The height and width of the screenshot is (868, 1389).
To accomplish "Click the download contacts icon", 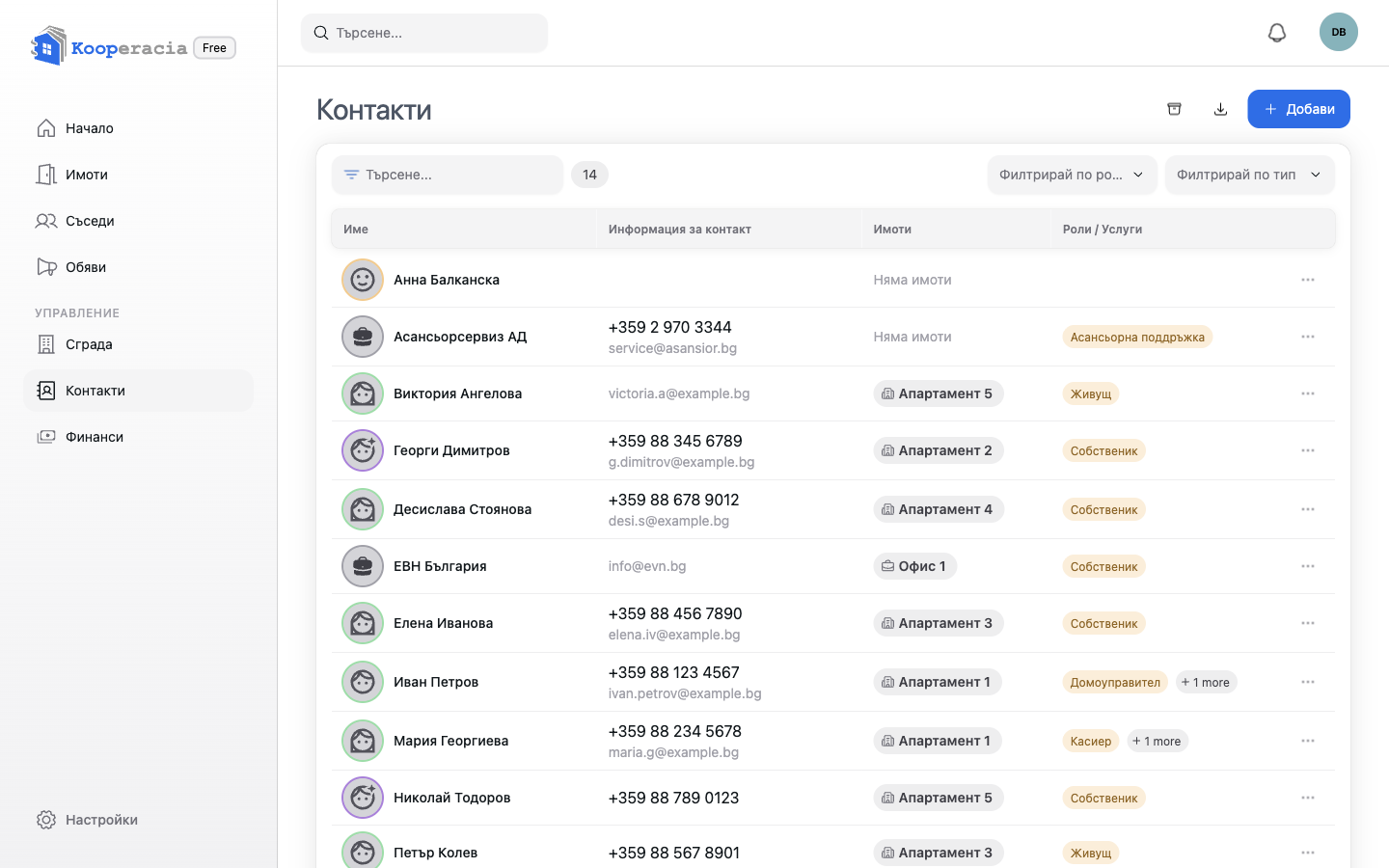I will point(1220,109).
